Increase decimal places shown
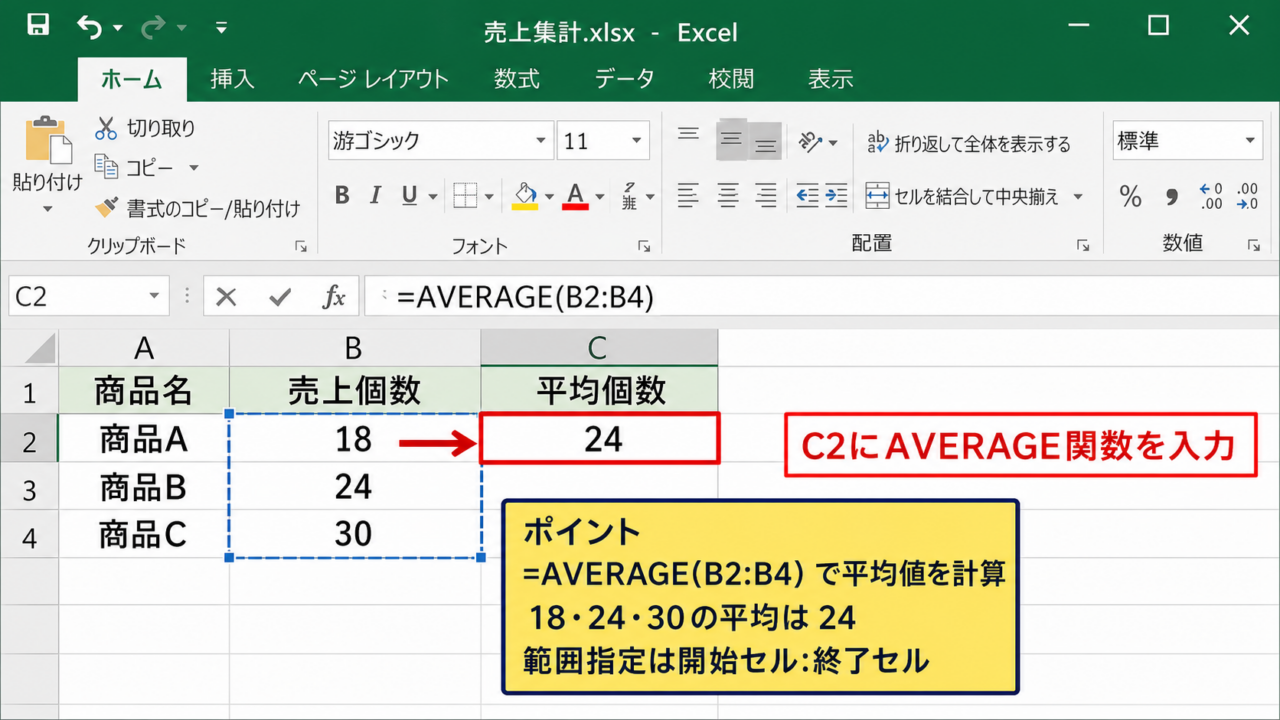This screenshot has height=720, width=1280. (1211, 196)
